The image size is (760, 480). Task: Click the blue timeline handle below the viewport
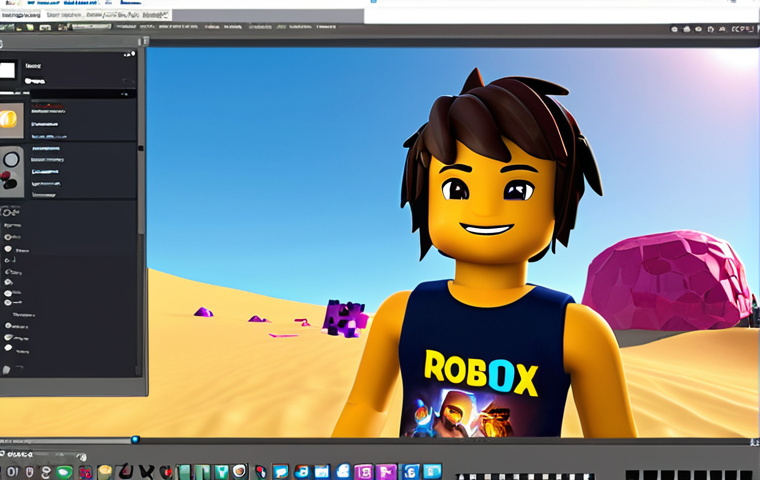[135, 440]
